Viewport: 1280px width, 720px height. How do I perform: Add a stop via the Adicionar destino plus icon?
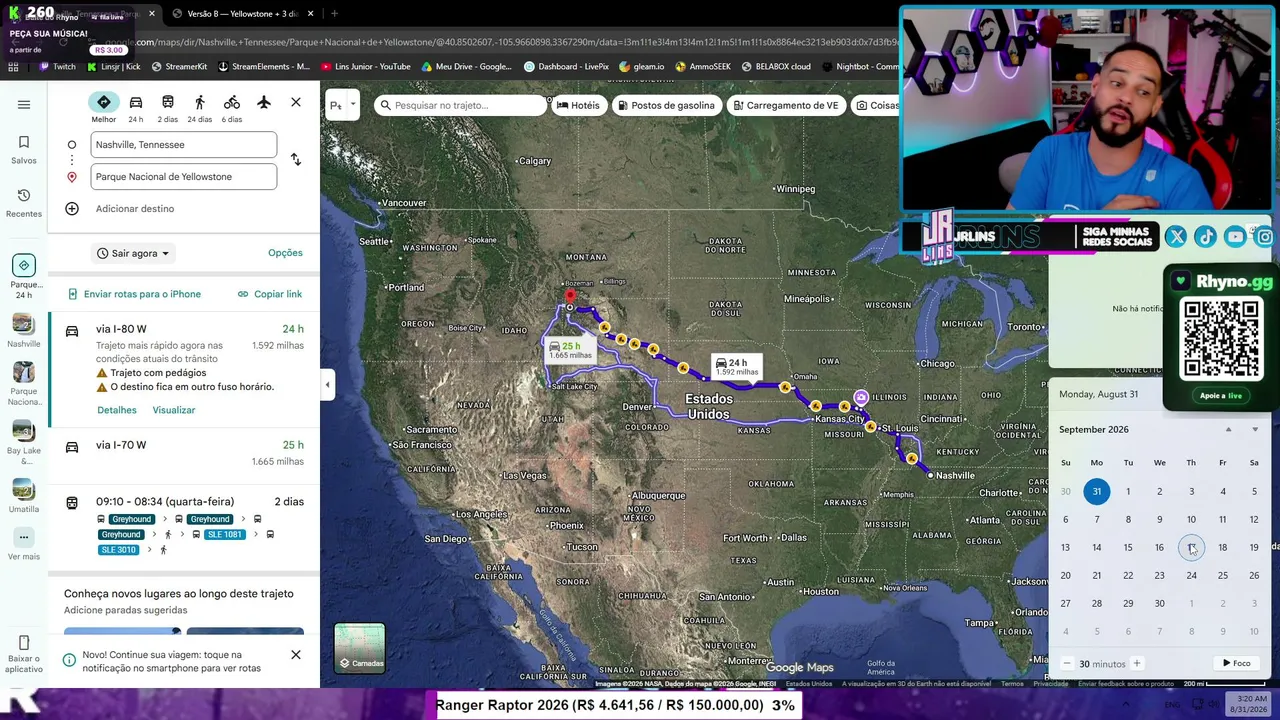72,209
